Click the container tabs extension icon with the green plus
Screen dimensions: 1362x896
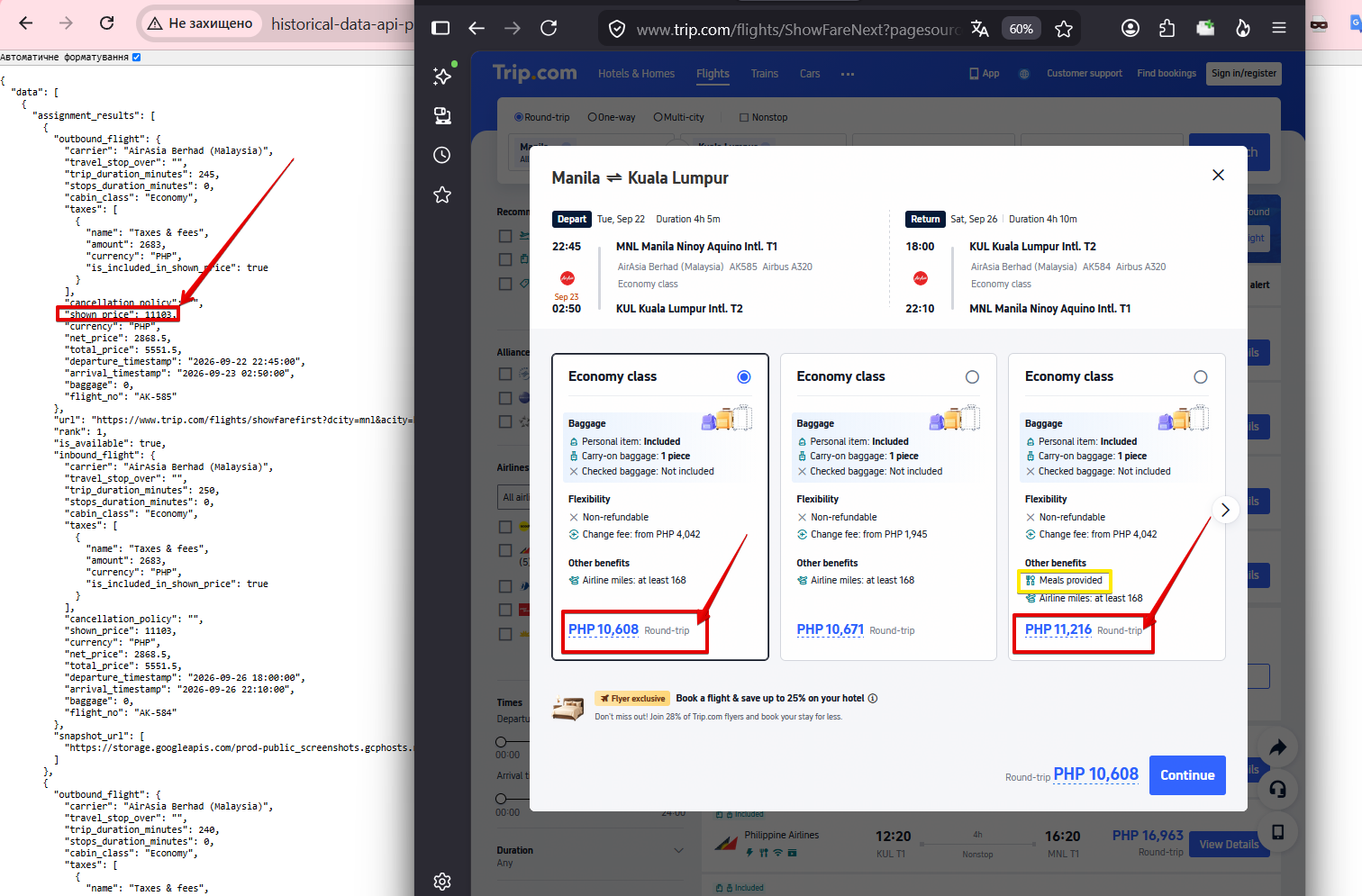(1205, 28)
